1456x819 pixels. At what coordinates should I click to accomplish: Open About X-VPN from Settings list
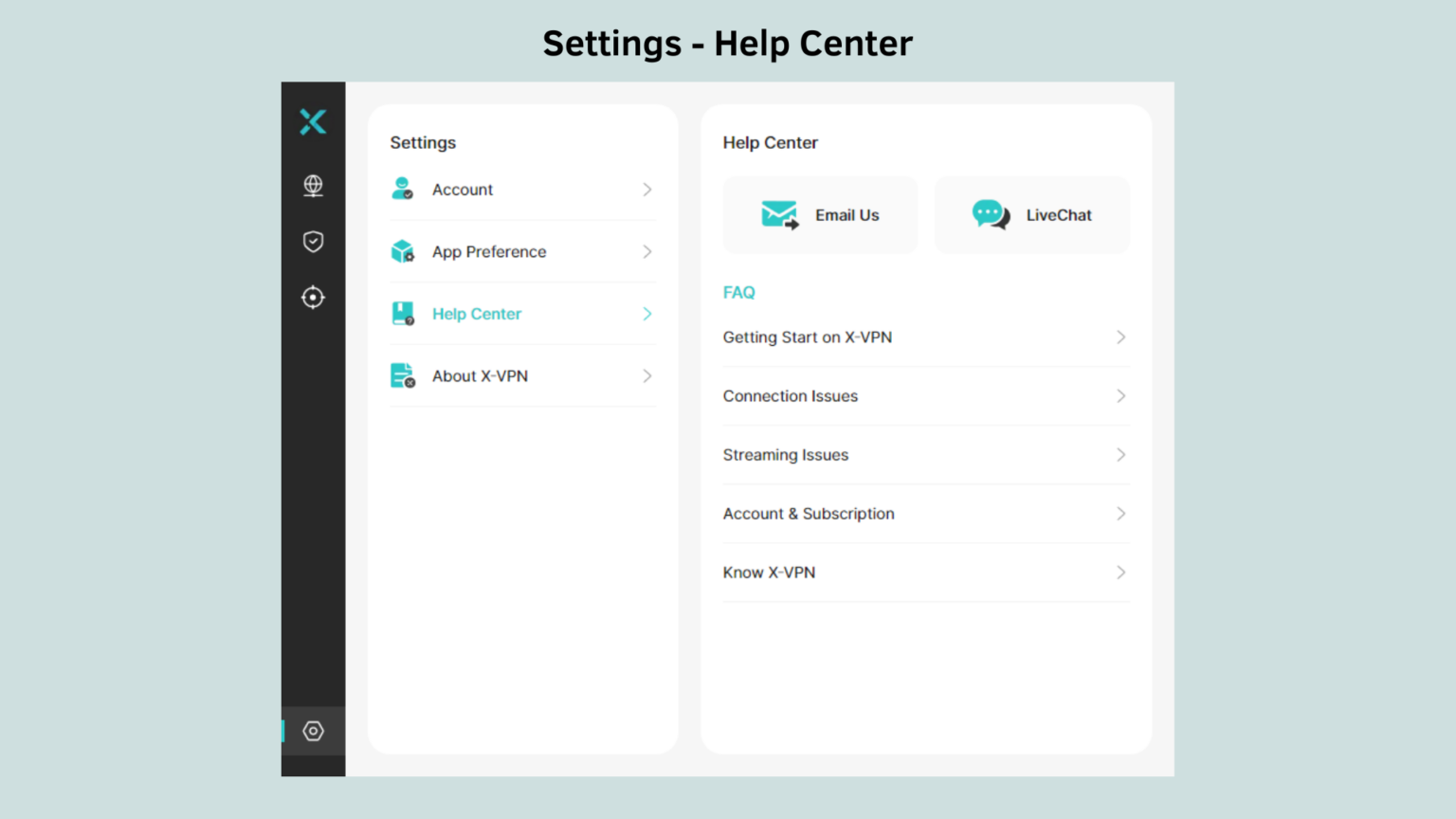pyautogui.click(x=521, y=375)
